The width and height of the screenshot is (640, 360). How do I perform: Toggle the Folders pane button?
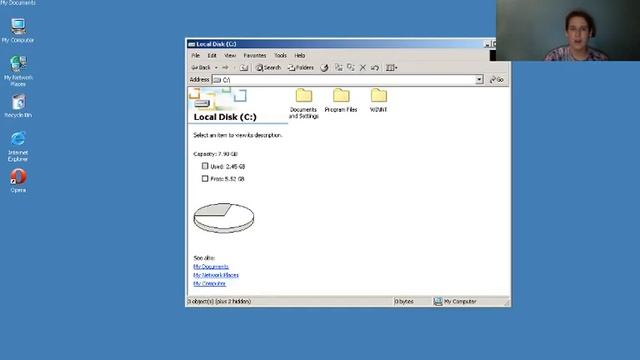tap(301, 68)
